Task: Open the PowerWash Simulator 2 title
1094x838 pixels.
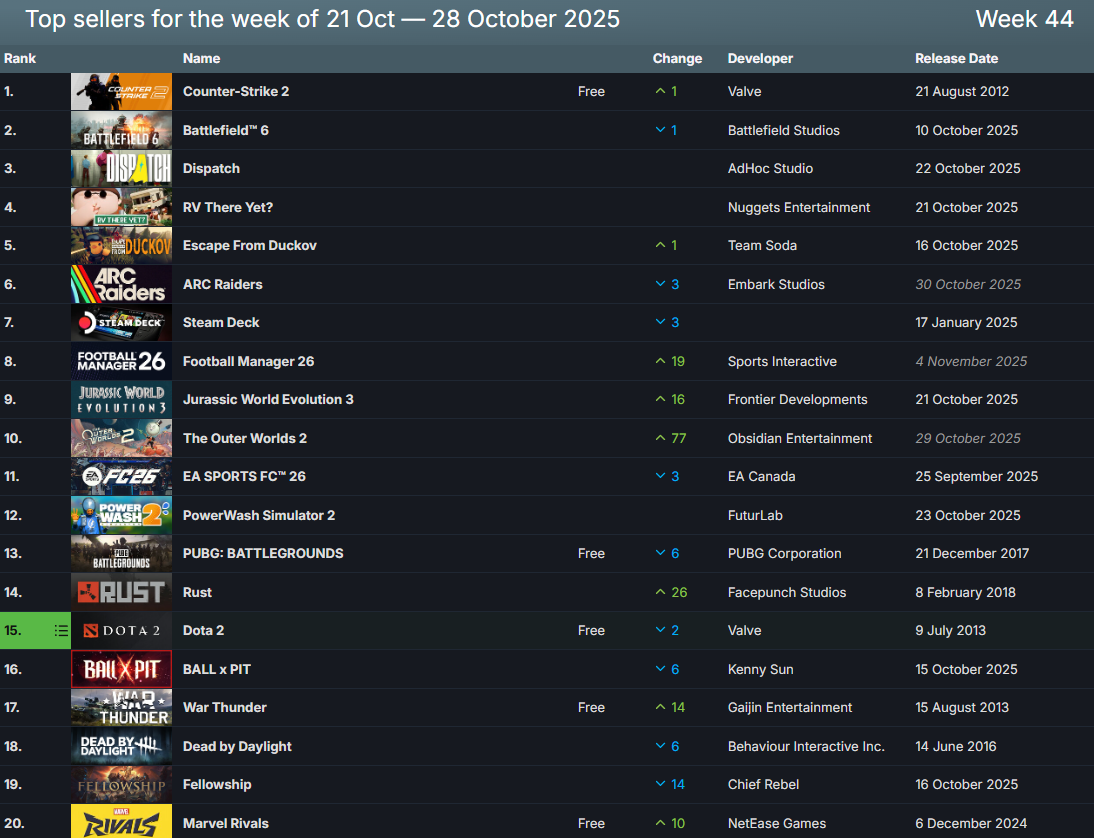Action: [258, 515]
